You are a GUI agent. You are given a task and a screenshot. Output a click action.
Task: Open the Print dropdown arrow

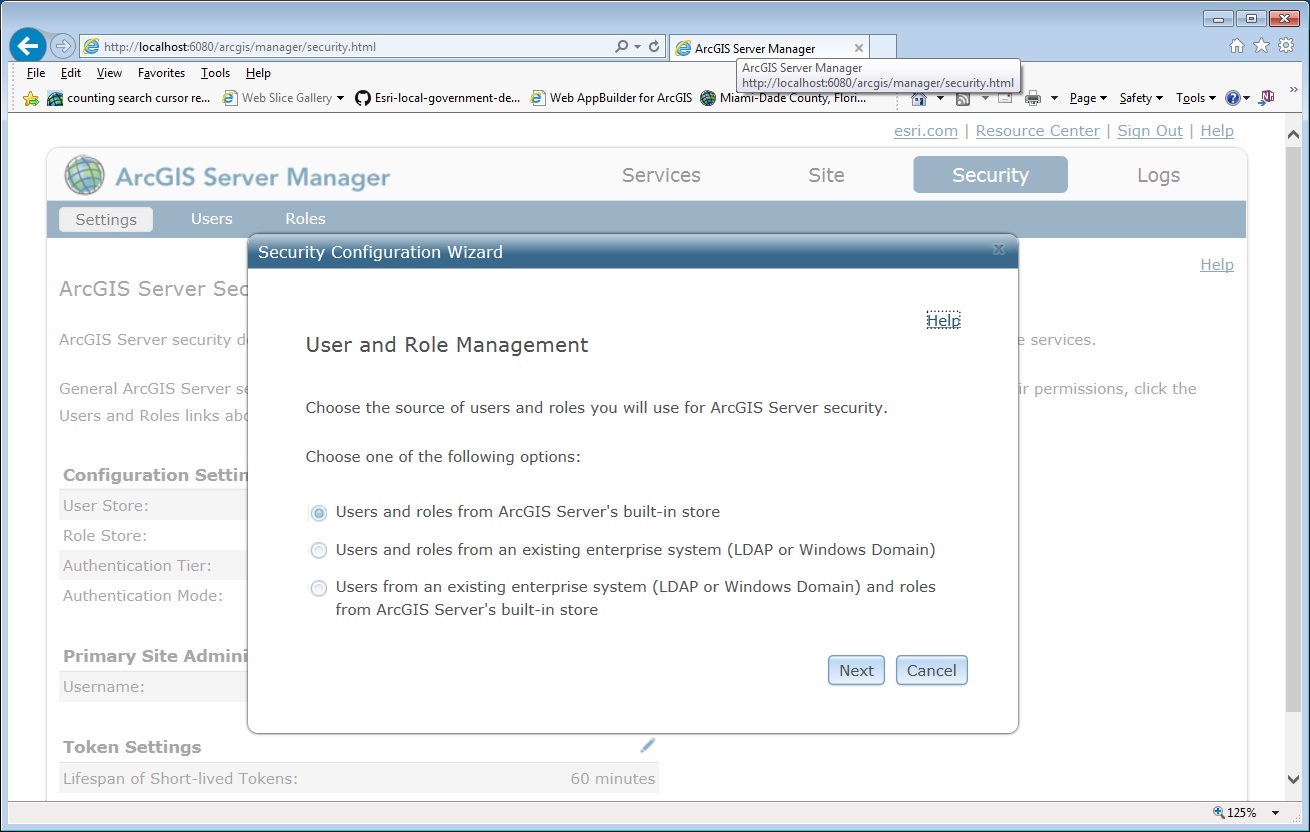(x=1053, y=98)
